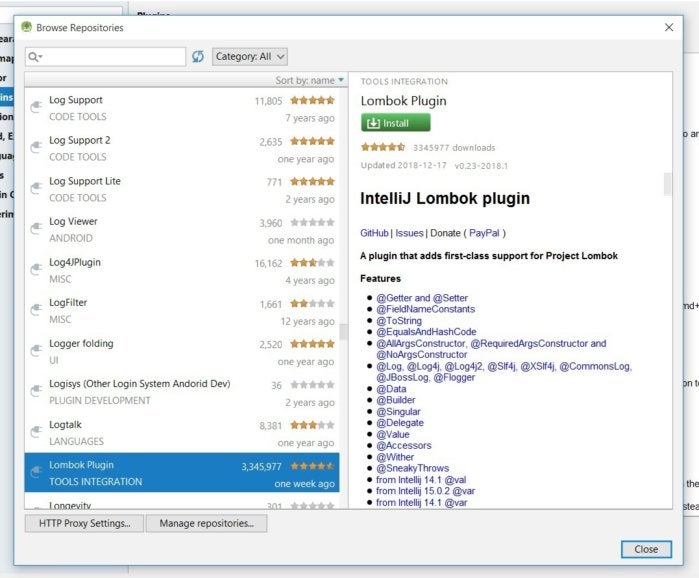Screen dimensions: 699x578
Task: Open the @EqualsAndHashCode feature link
Action: click(426, 332)
